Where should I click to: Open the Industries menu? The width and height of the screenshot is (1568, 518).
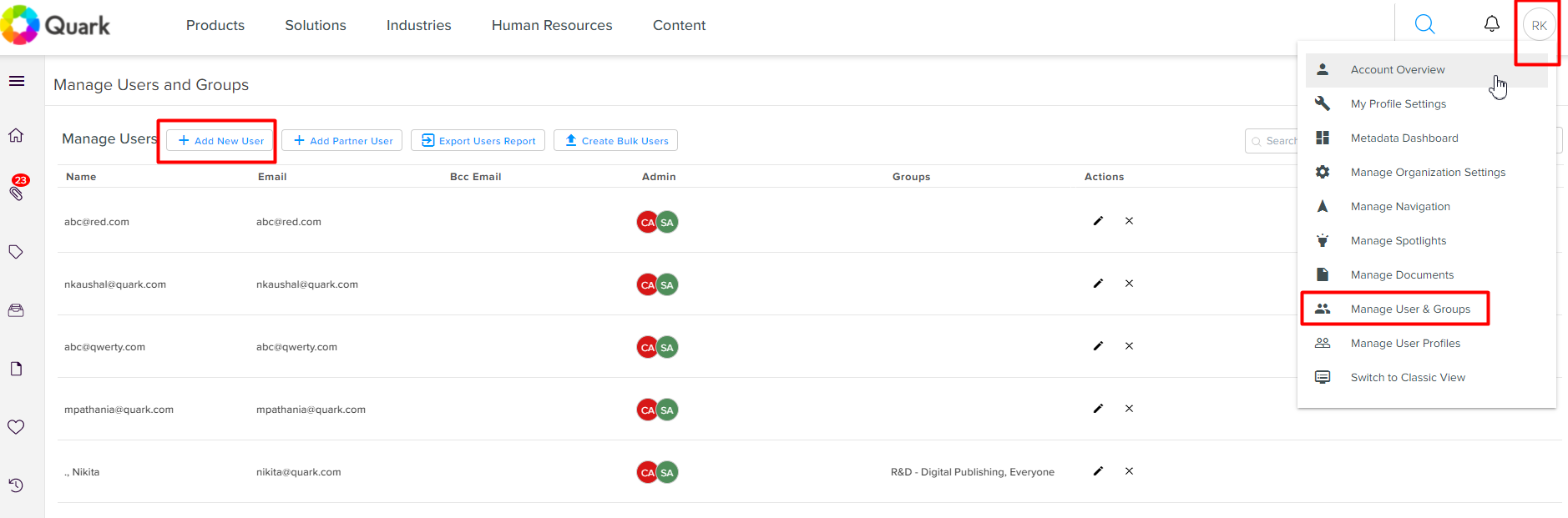(x=418, y=25)
